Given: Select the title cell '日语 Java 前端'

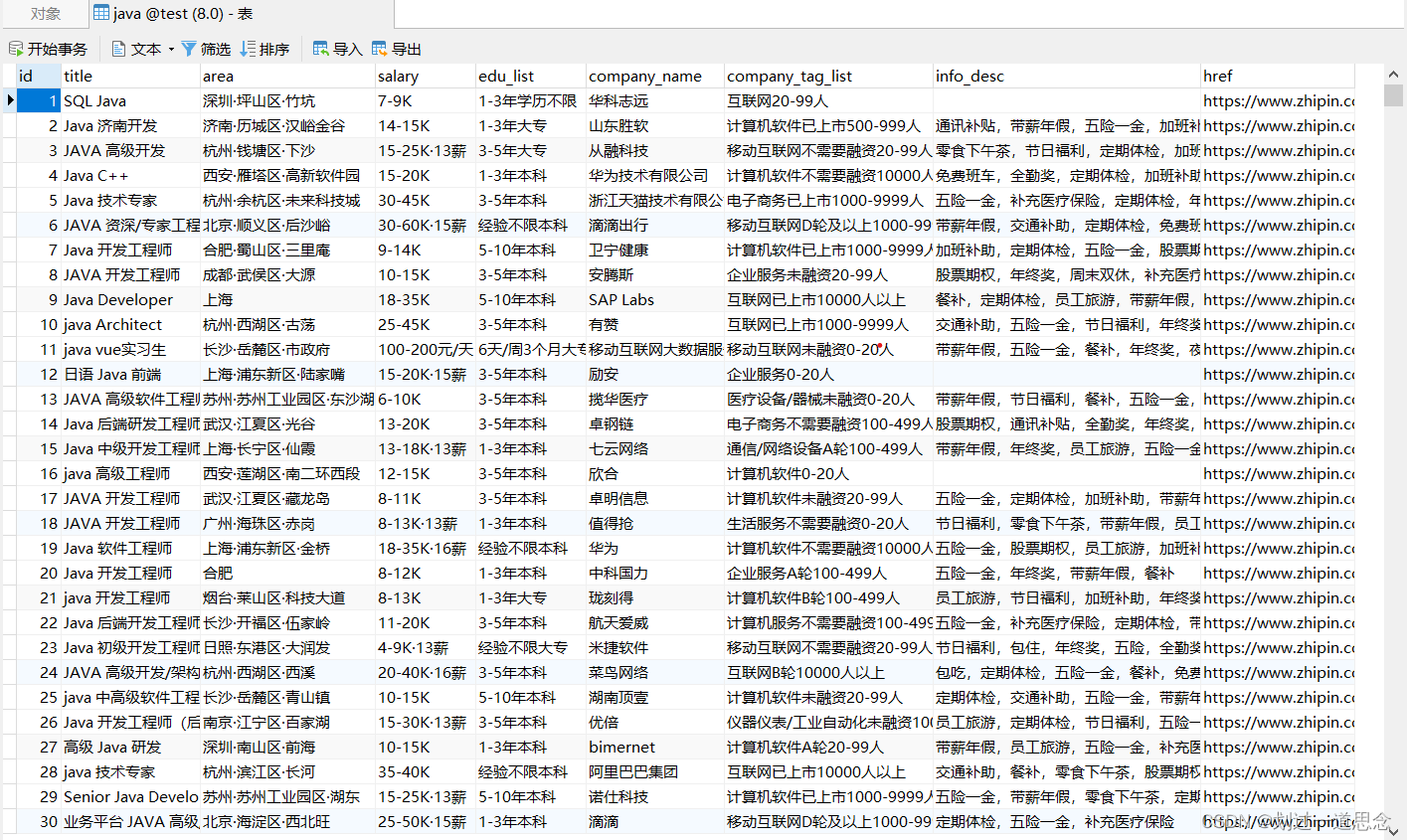Looking at the screenshot, I should tap(131, 374).
